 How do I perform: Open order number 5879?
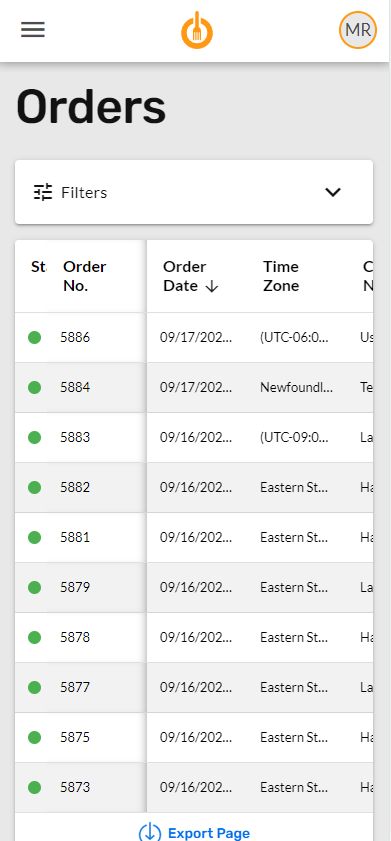click(x=75, y=587)
